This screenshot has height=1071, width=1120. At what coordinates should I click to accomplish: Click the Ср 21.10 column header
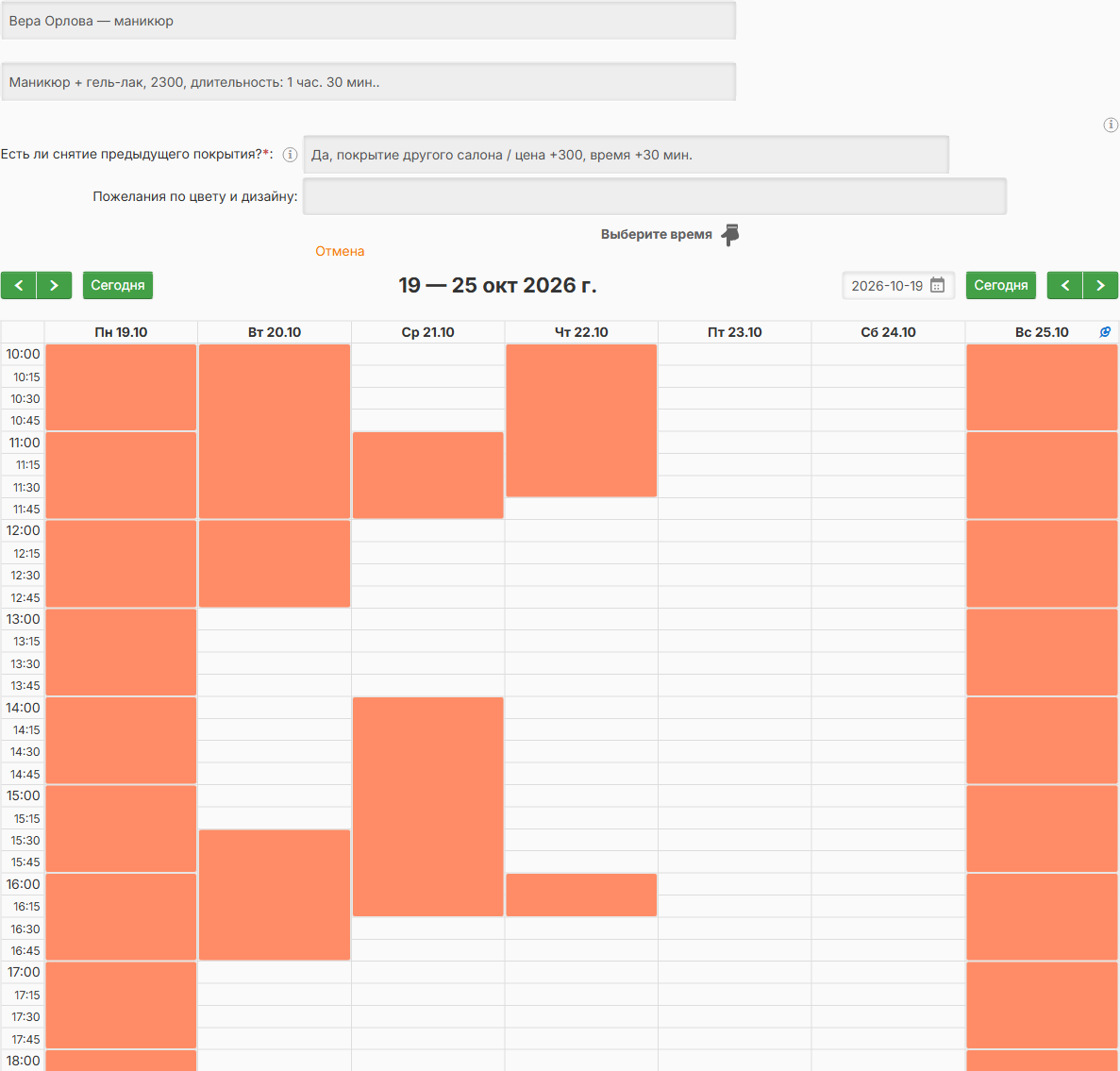click(427, 332)
